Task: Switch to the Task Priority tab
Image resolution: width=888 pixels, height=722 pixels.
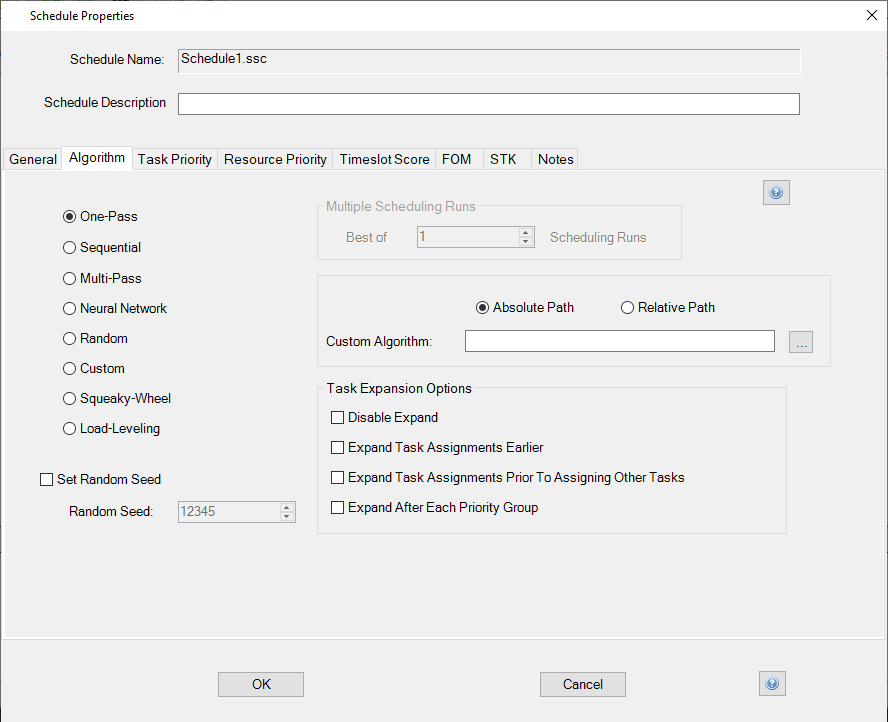Action: [175, 159]
